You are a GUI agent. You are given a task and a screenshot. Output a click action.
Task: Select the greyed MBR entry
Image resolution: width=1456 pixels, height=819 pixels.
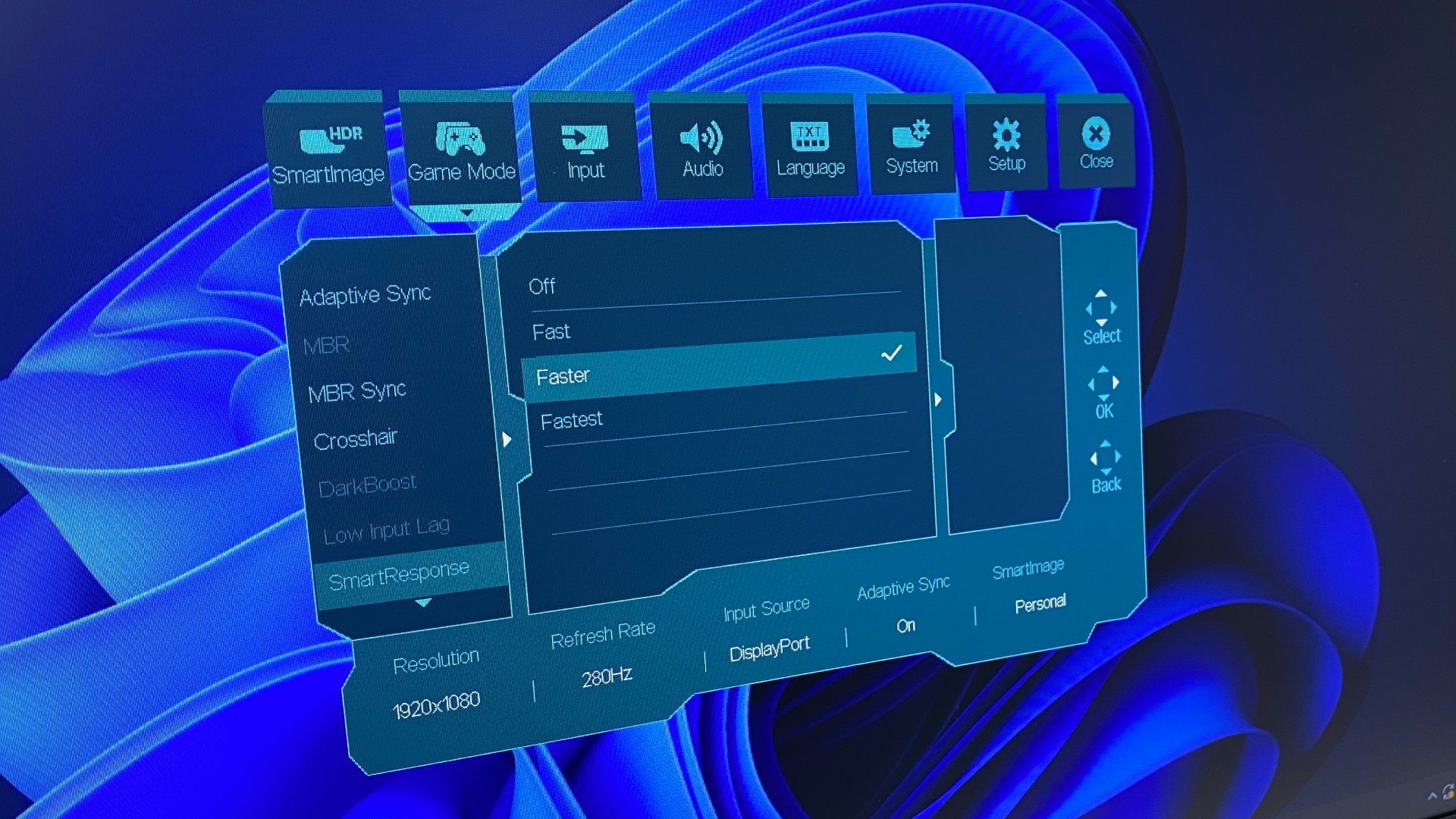326,346
